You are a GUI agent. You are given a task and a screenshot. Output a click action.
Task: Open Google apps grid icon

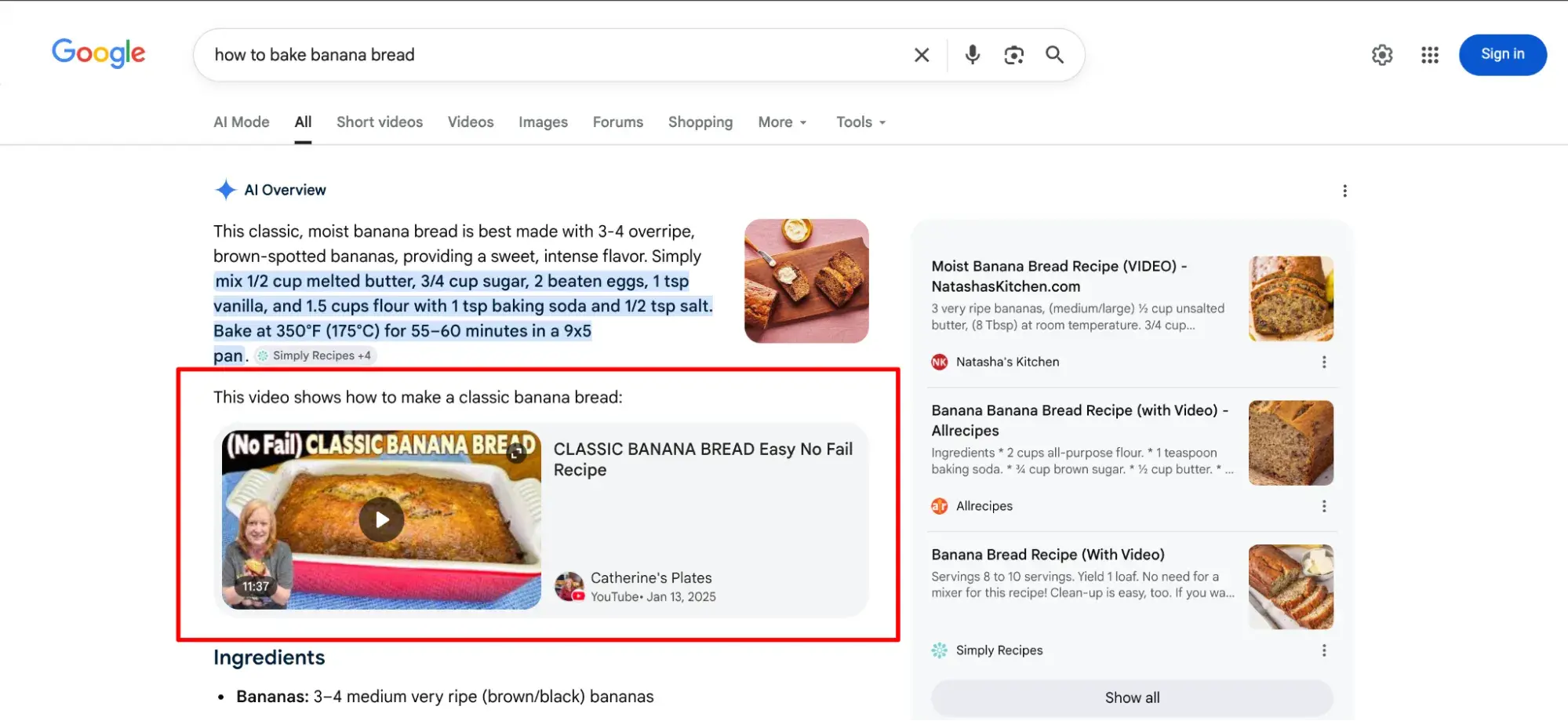coord(1430,55)
